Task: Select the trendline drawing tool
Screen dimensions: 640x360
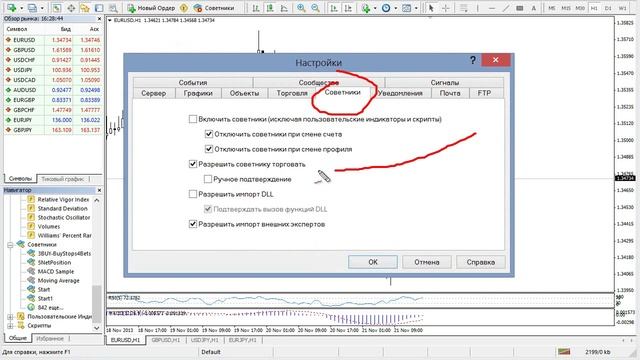Action: [505, 8]
